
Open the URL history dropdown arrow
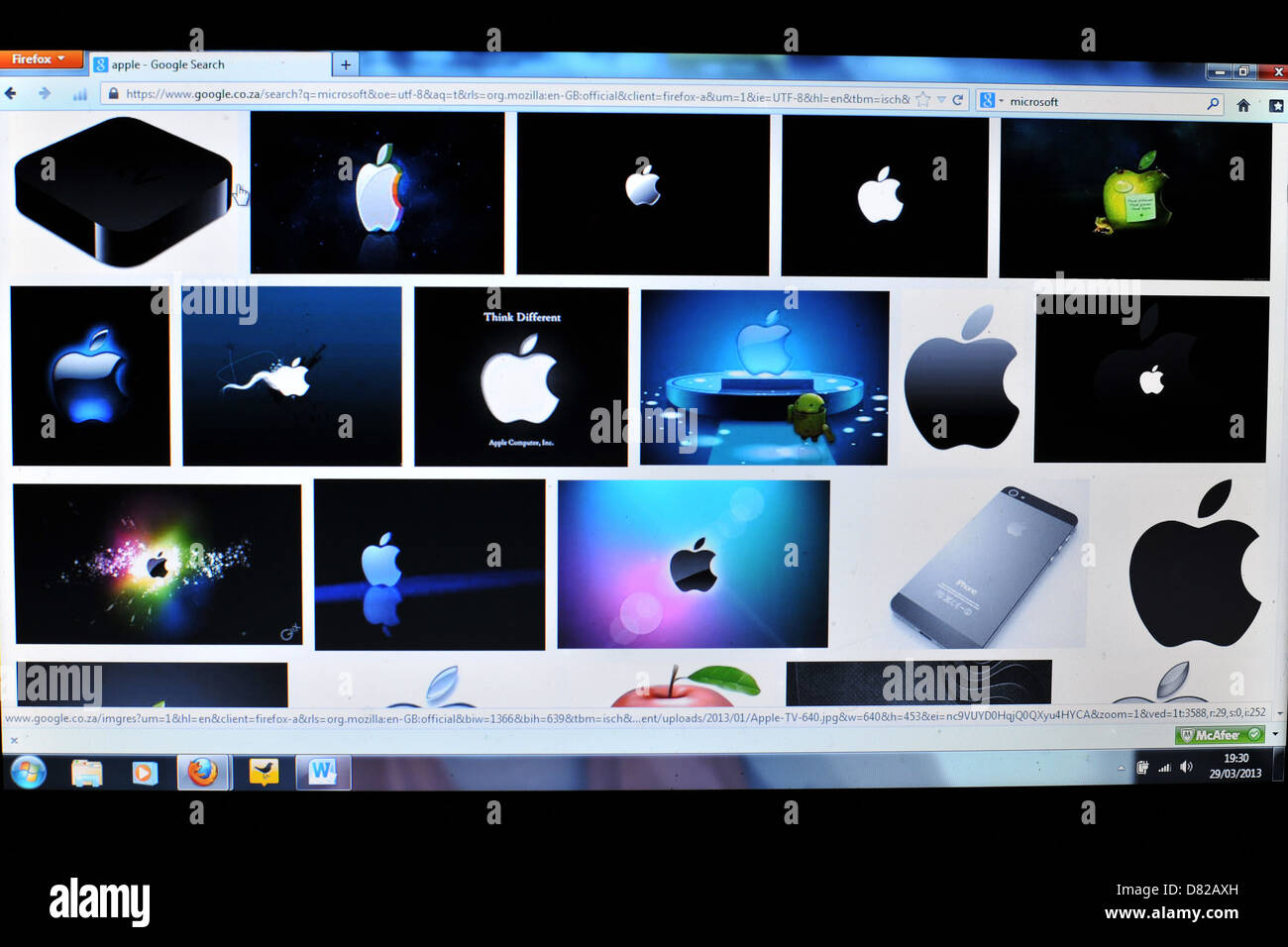pyautogui.click(x=941, y=99)
